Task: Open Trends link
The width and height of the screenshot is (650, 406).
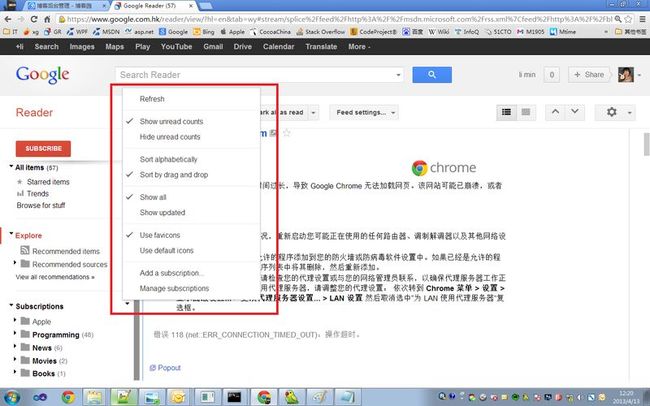Action: 38,193
